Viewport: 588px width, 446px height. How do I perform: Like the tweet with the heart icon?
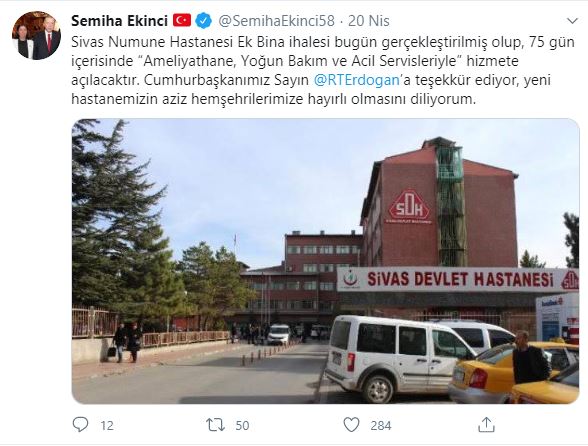point(351,425)
